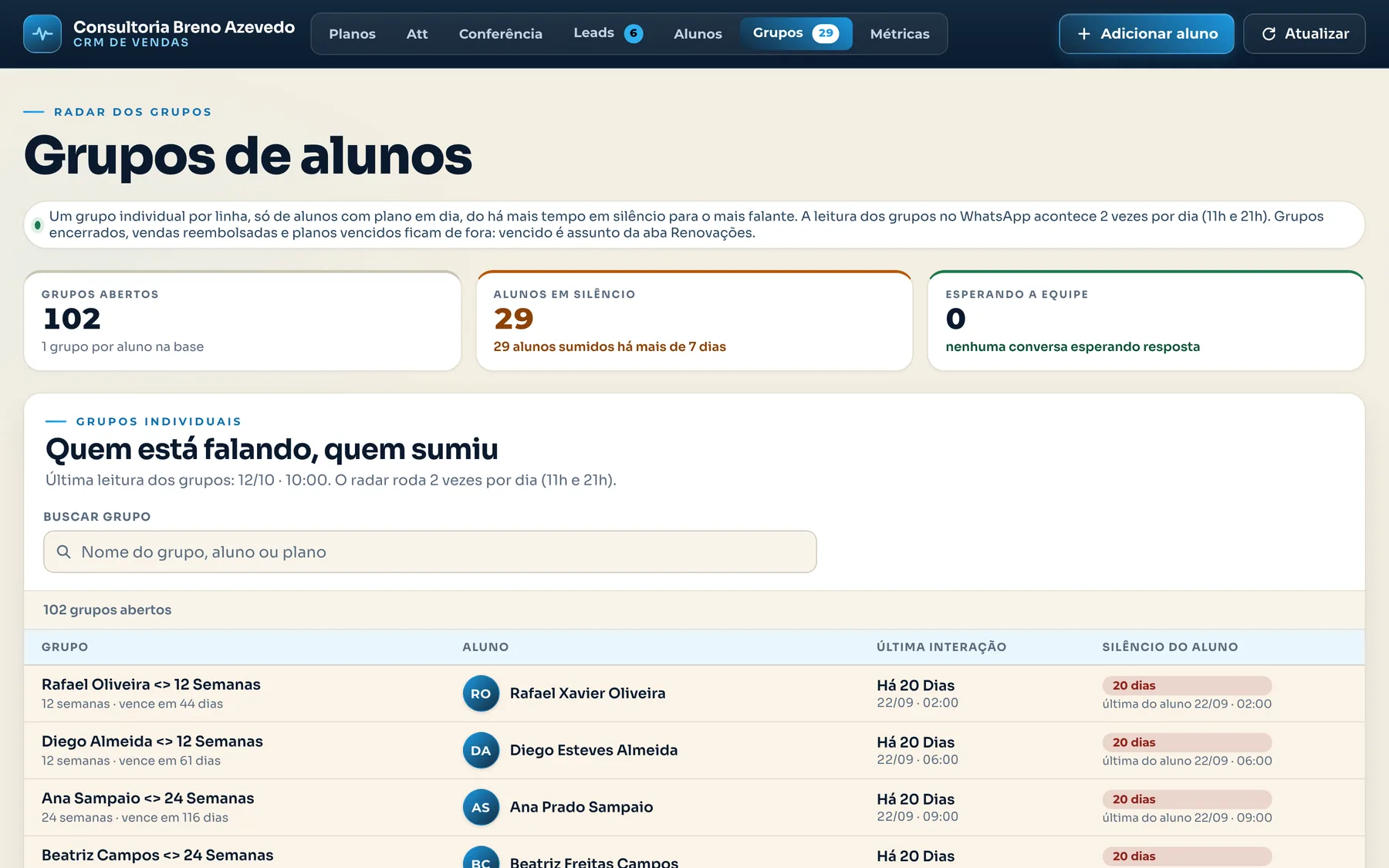Click the heartbeat logo icon of Consultoria
Screen dimensions: 1389x868
[x=42, y=34]
